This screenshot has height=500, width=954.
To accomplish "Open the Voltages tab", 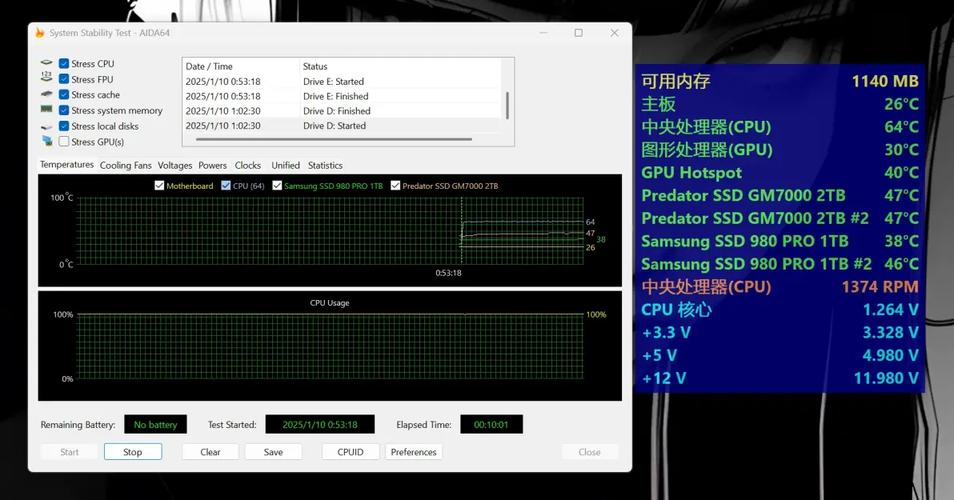I will [x=175, y=165].
